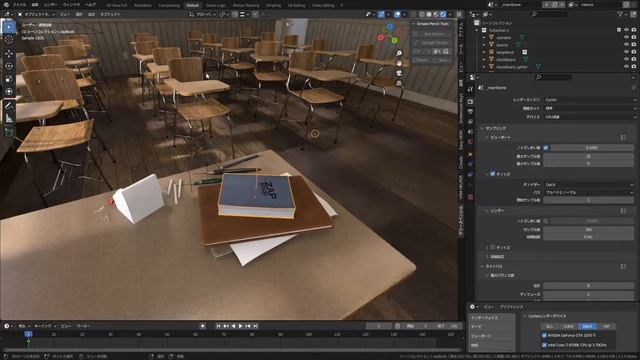Viewport: 640px width, 360px height.
Task: Enable render noise threshold checkbox
Action: pos(546,221)
